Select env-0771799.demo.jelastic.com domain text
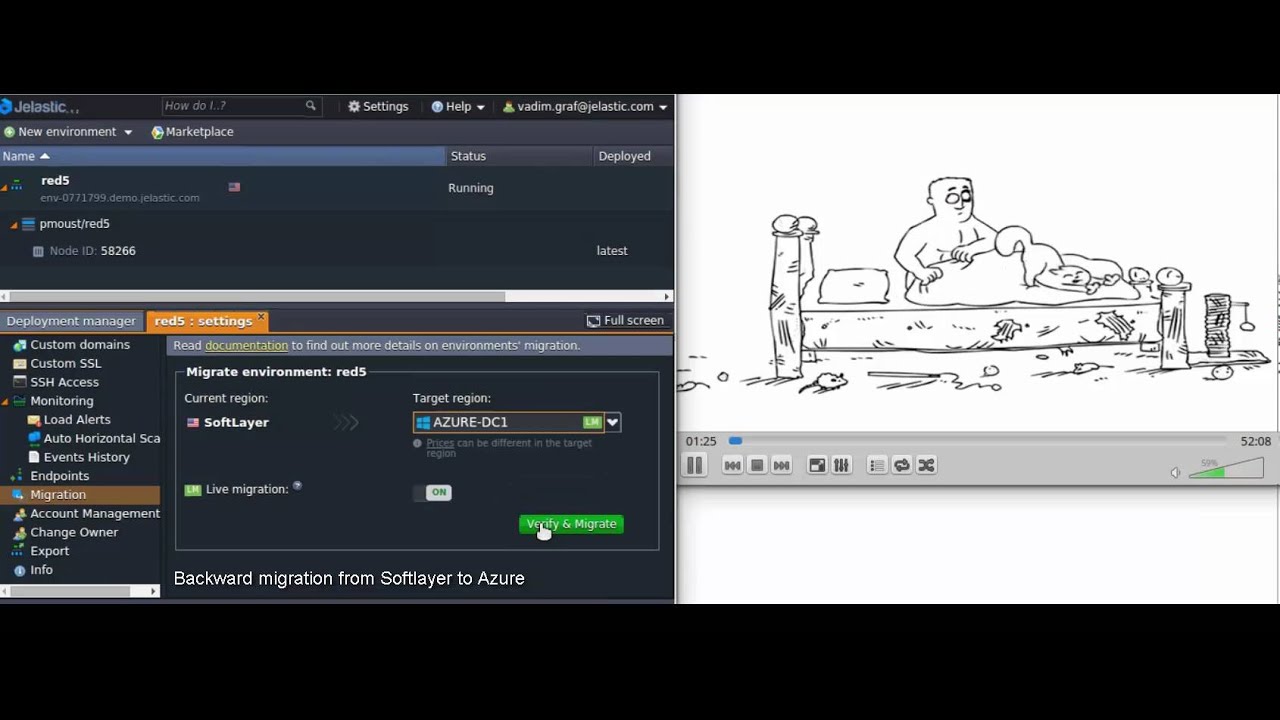The height and width of the screenshot is (720, 1280). (120, 198)
